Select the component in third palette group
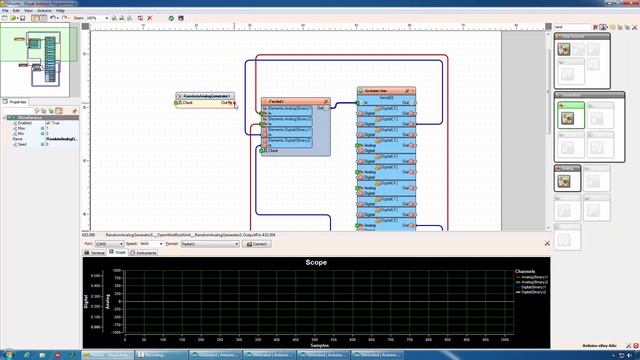Screen dimensions: 640x360 pyautogui.click(x=564, y=181)
